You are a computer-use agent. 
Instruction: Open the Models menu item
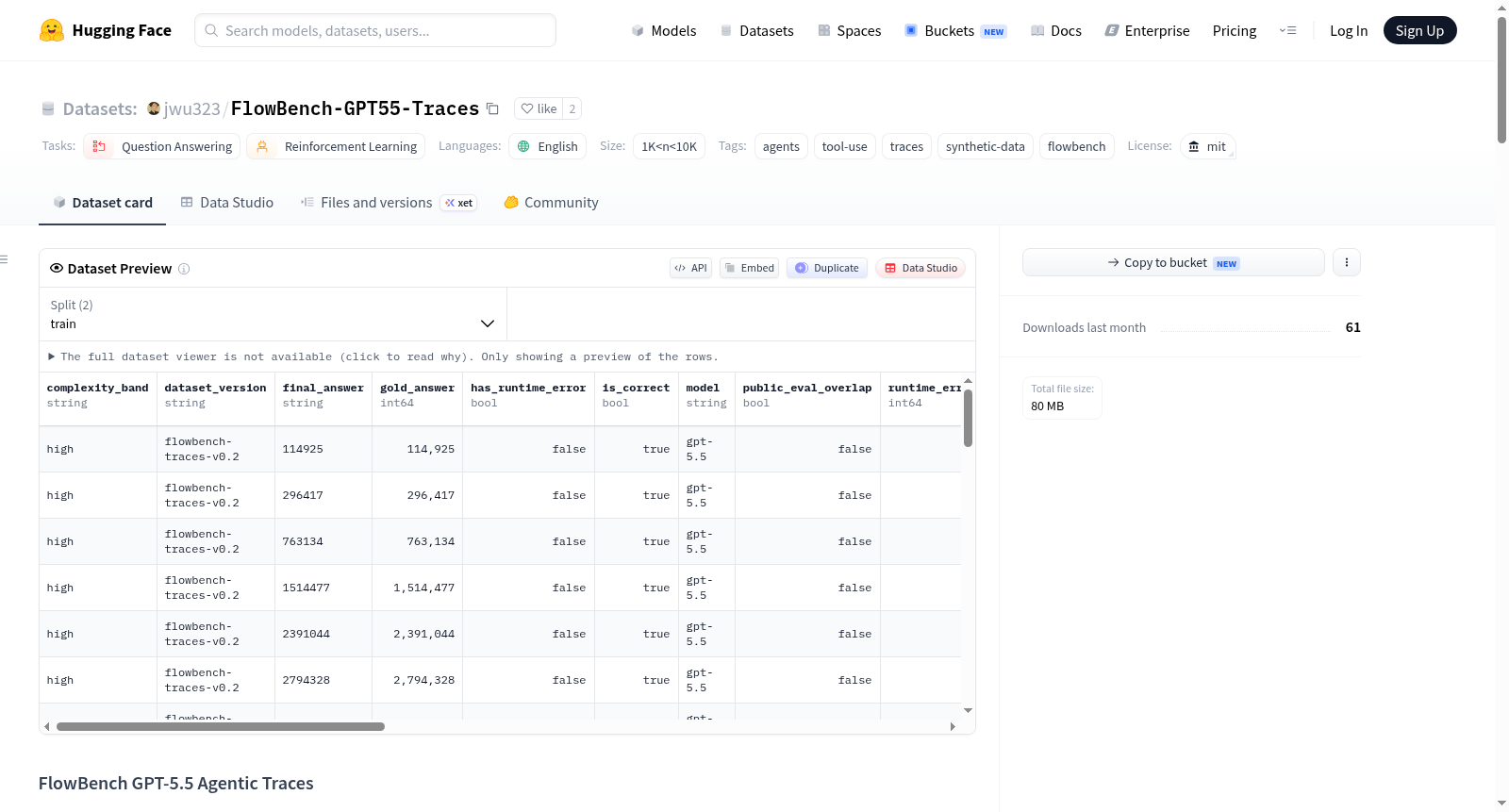pyautogui.click(x=664, y=30)
